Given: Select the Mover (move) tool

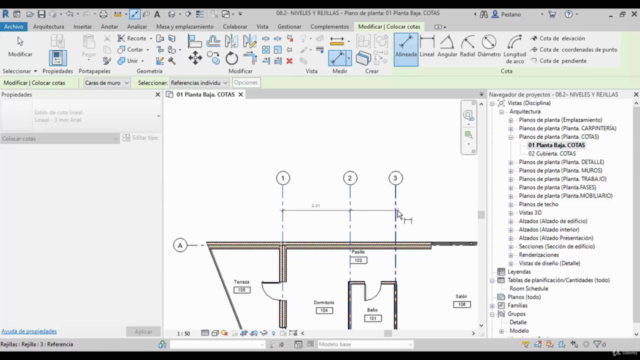Looking at the screenshot, I should point(195,58).
